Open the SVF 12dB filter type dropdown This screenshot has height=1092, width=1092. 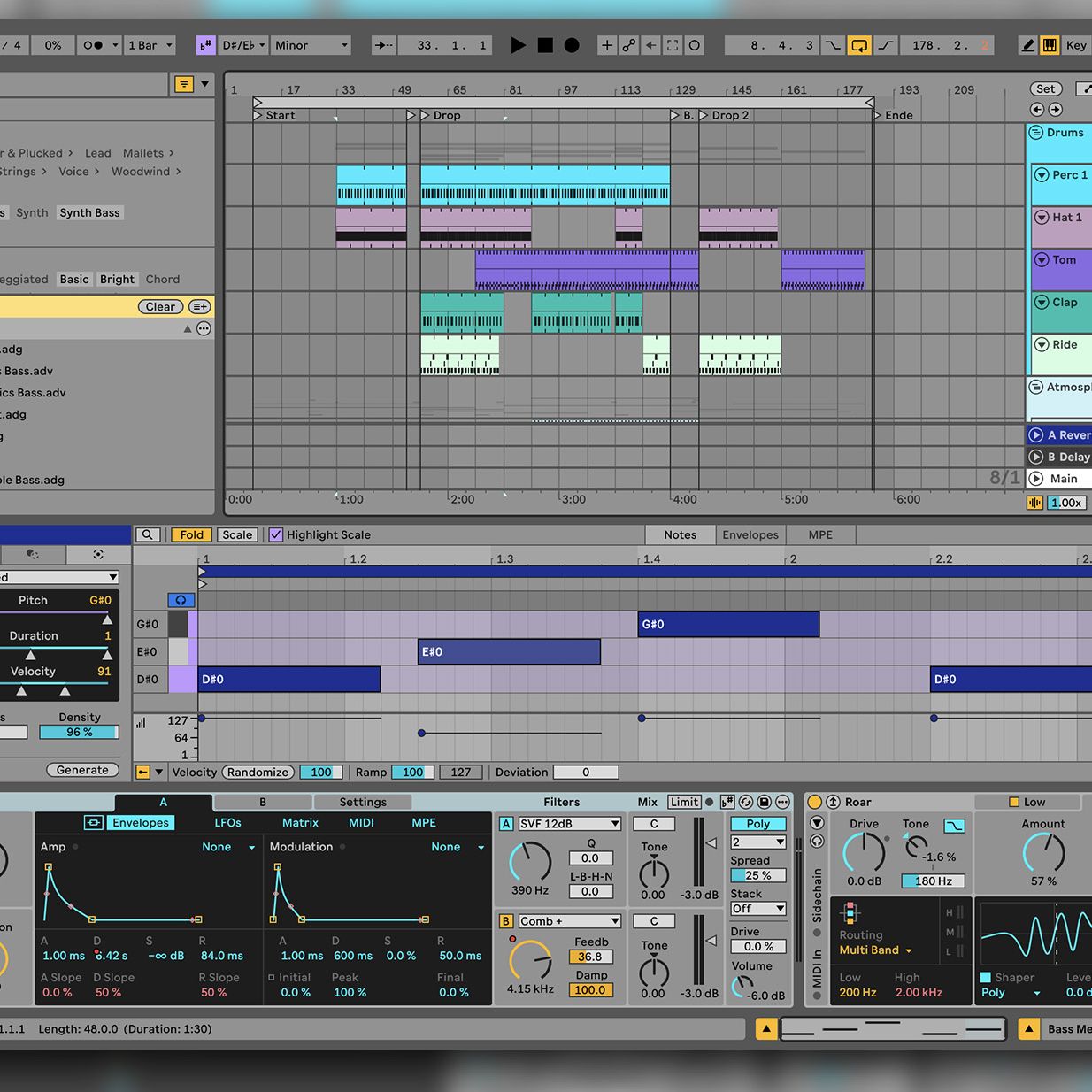(x=569, y=824)
